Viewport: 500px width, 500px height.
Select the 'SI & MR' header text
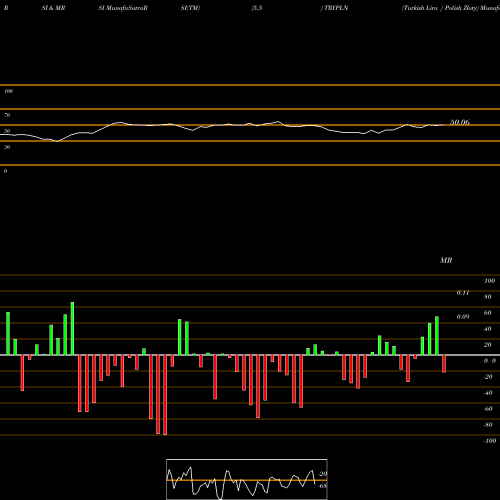pyautogui.click(x=53, y=8)
